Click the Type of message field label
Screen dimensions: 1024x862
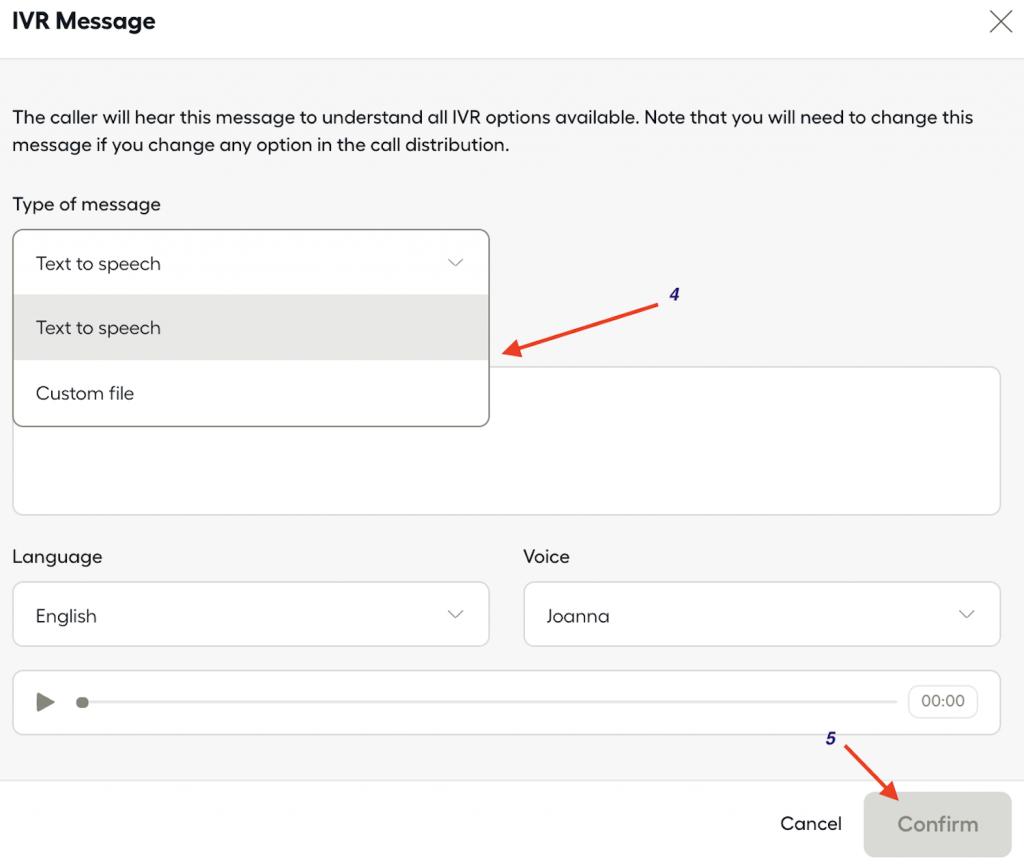(86, 204)
